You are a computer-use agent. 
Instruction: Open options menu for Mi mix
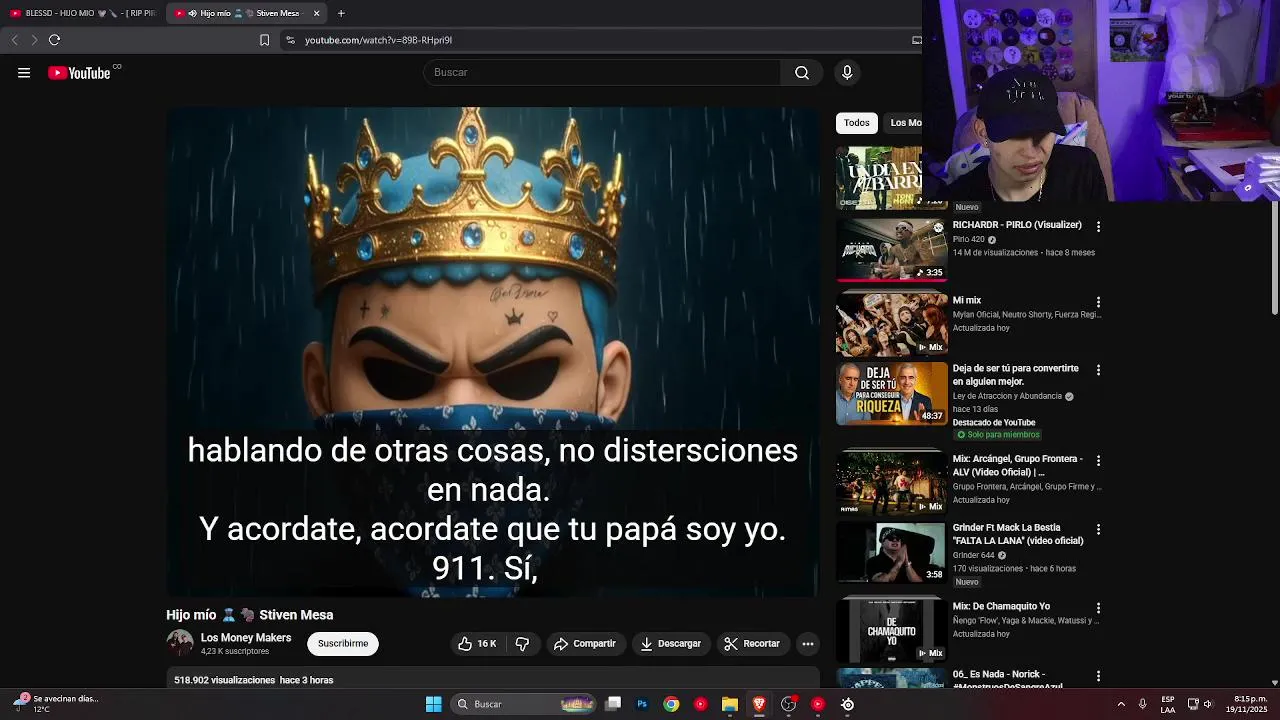(x=1098, y=302)
